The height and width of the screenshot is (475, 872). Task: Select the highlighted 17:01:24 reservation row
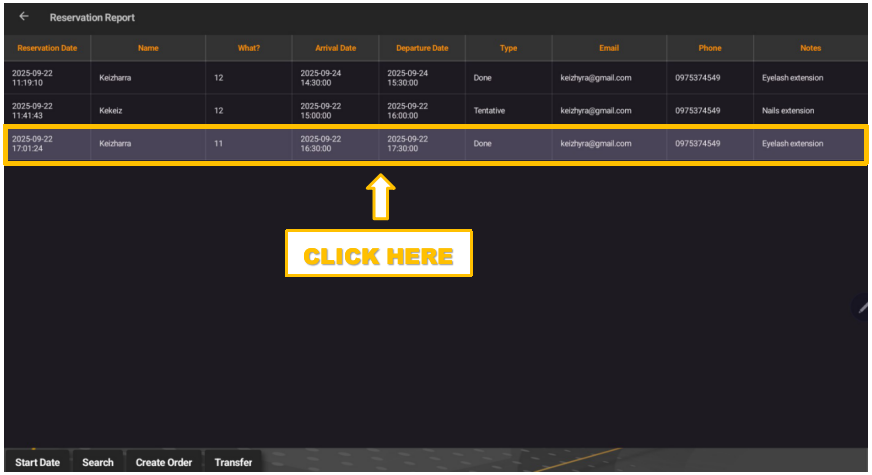[x=47, y=144]
